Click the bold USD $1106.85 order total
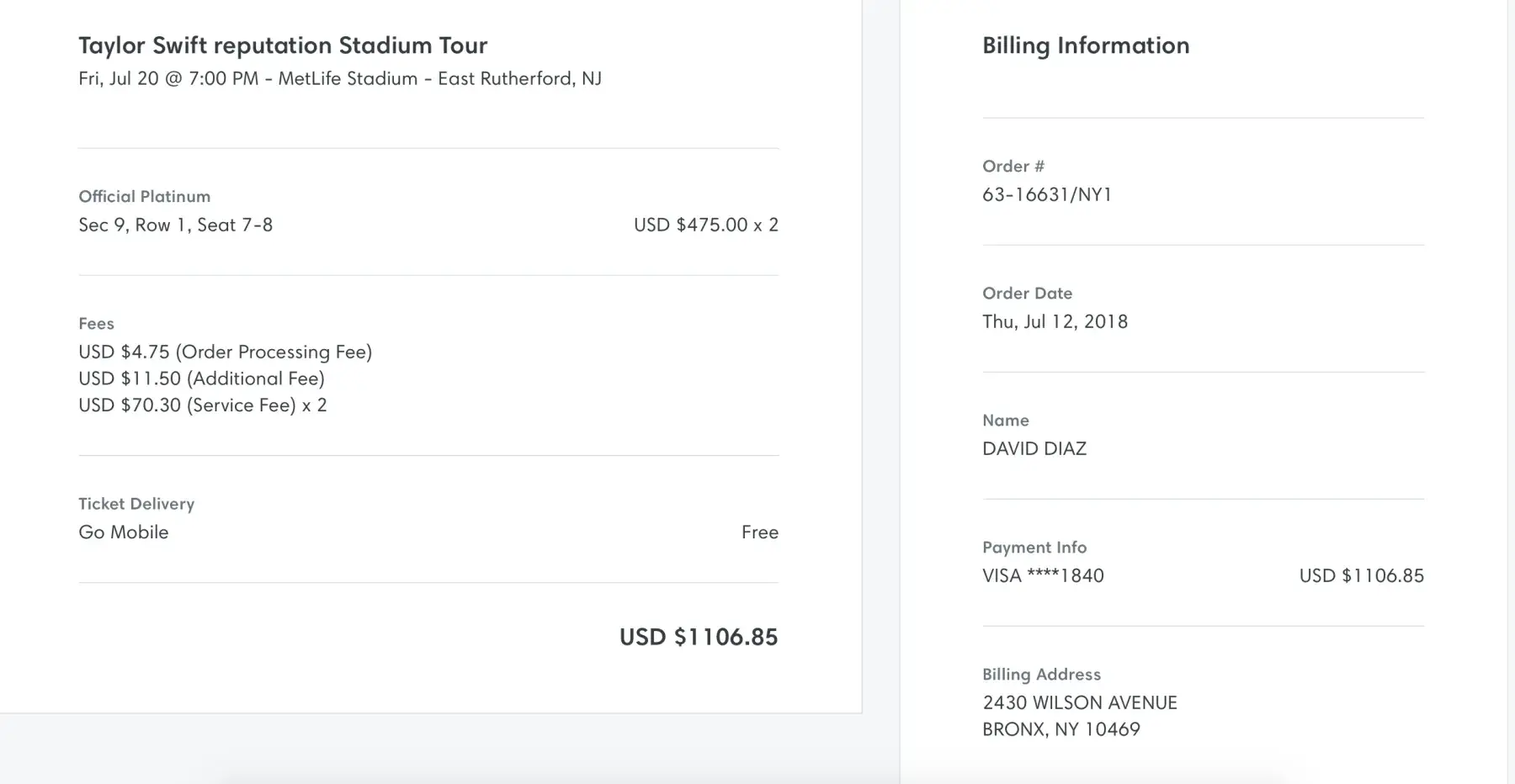Image resolution: width=1515 pixels, height=784 pixels. (x=699, y=638)
